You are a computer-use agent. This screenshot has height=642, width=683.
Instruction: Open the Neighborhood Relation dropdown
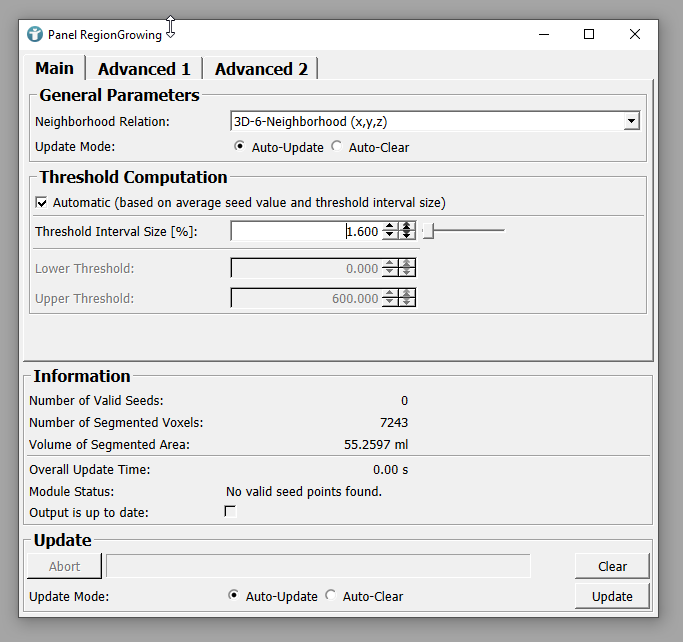point(631,121)
